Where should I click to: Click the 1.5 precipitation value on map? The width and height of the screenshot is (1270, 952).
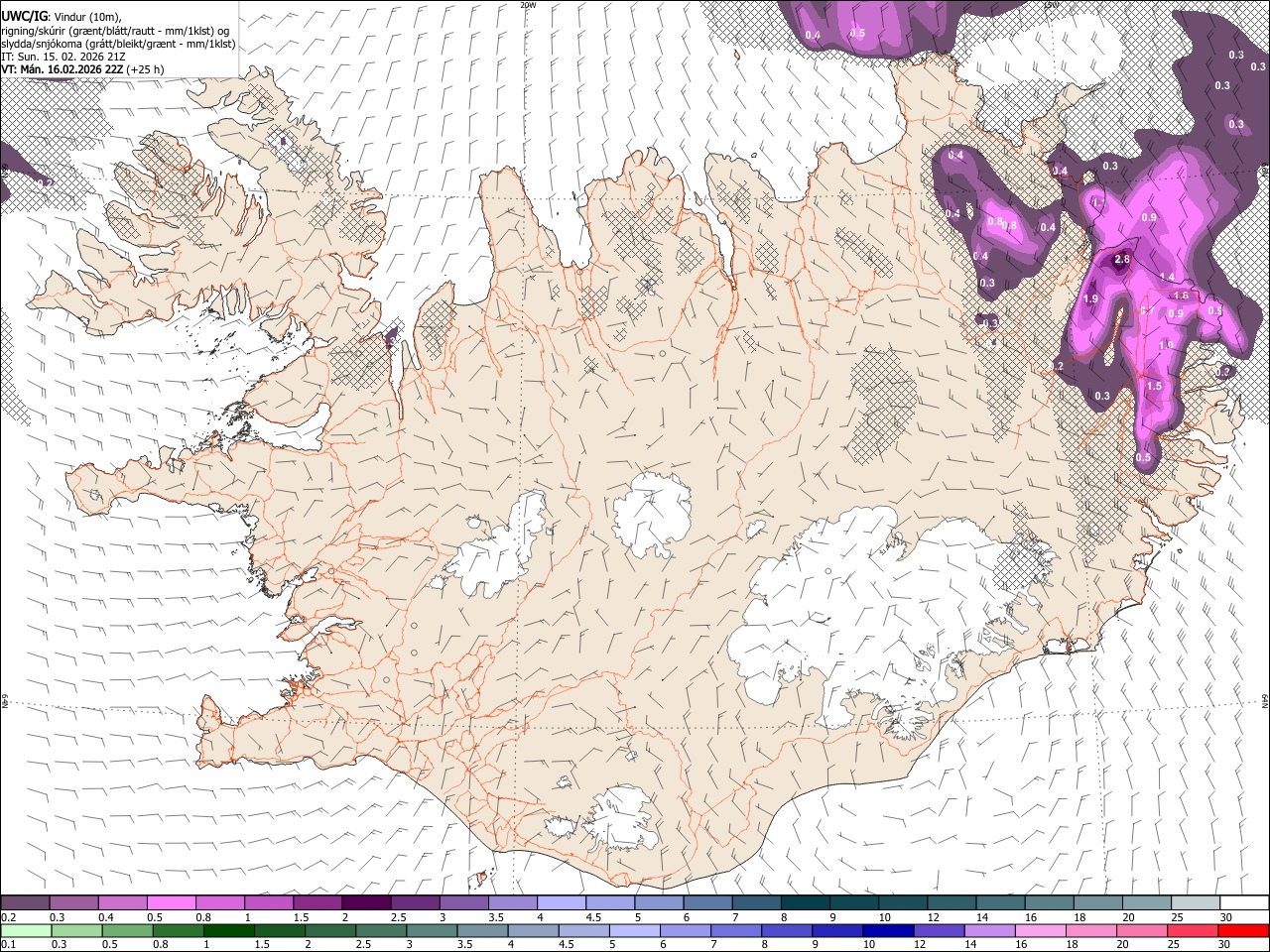[x=1154, y=387]
